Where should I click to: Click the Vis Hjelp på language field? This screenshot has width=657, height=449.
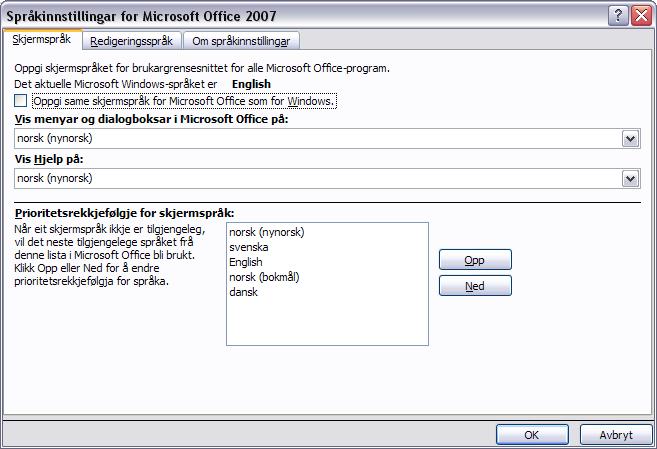point(327,179)
